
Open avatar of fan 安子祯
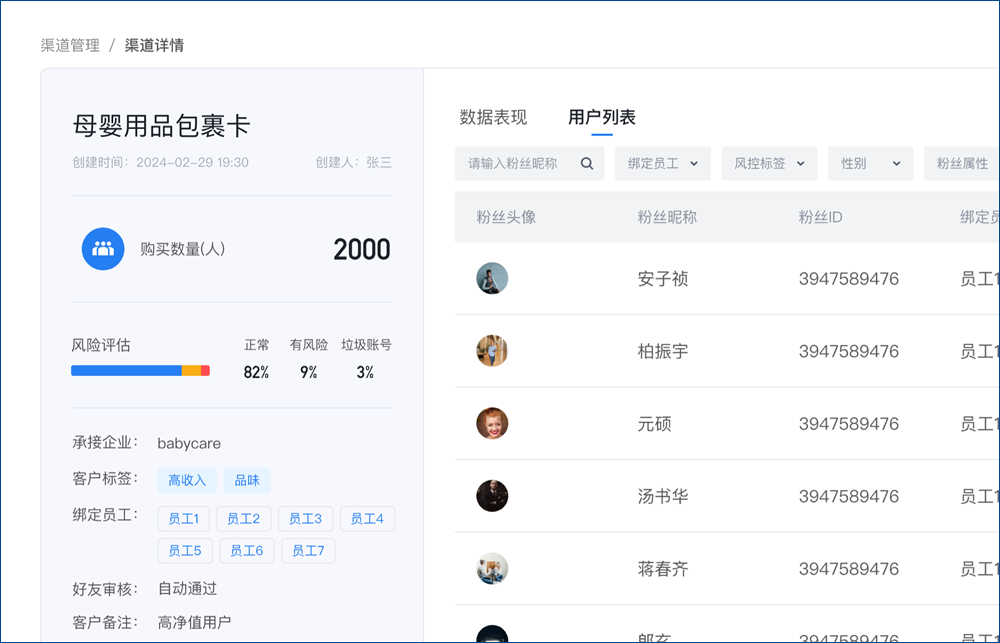click(492, 278)
